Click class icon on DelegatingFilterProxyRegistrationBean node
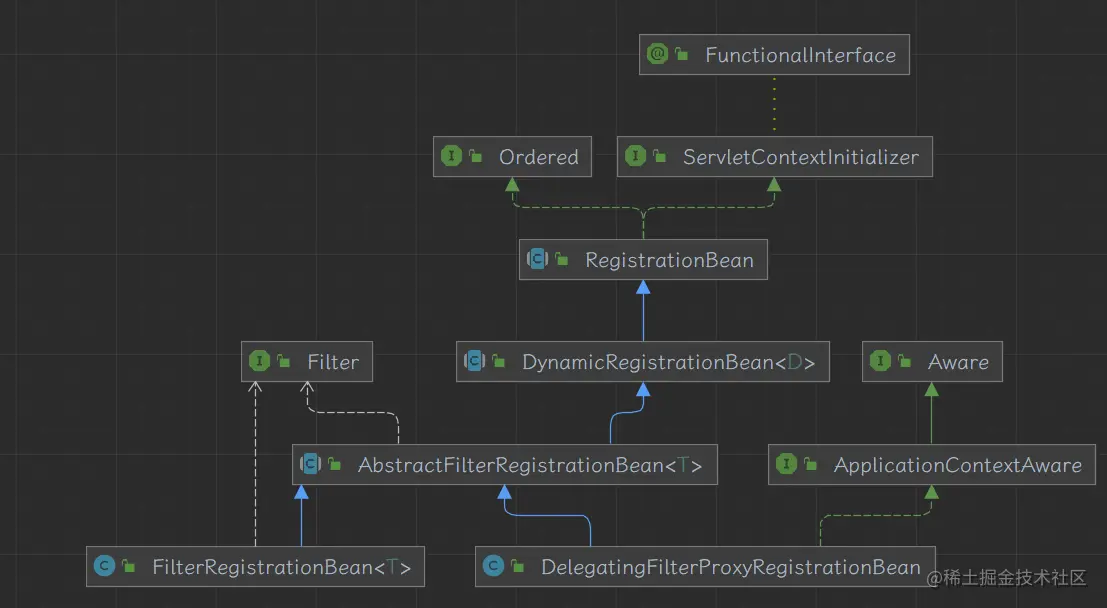1107x608 pixels. pos(493,566)
